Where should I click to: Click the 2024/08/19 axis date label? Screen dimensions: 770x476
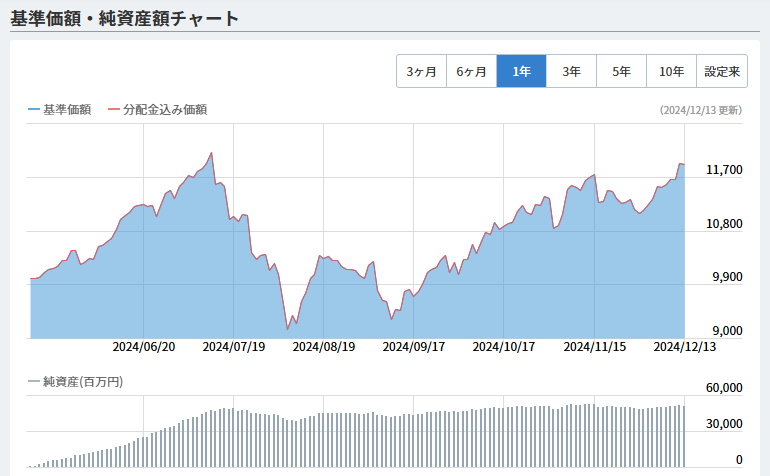point(324,347)
